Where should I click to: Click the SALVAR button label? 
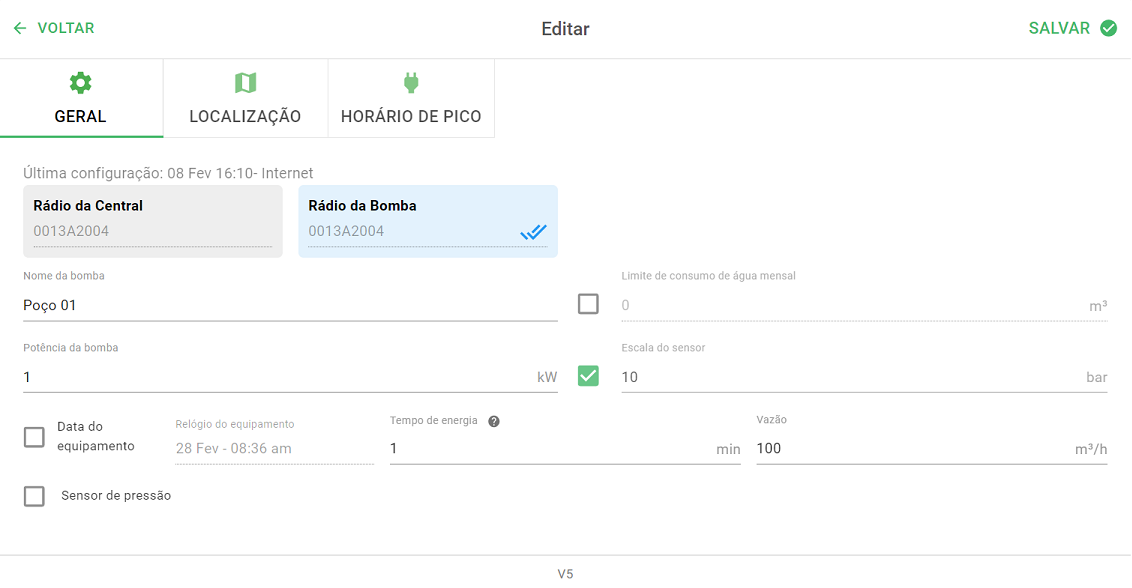[1059, 28]
